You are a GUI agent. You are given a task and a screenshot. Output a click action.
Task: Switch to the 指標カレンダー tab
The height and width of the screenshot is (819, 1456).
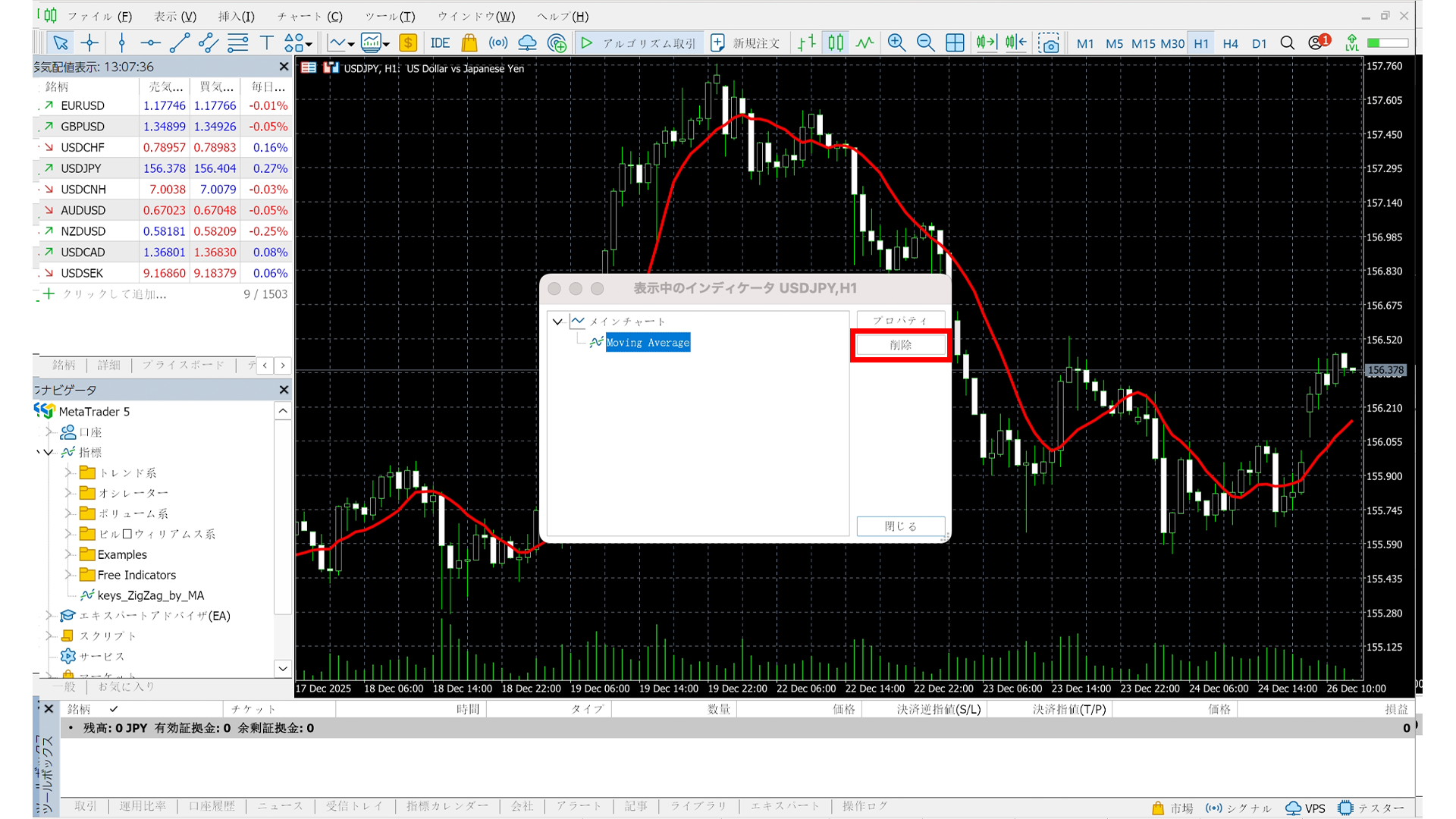tap(447, 805)
